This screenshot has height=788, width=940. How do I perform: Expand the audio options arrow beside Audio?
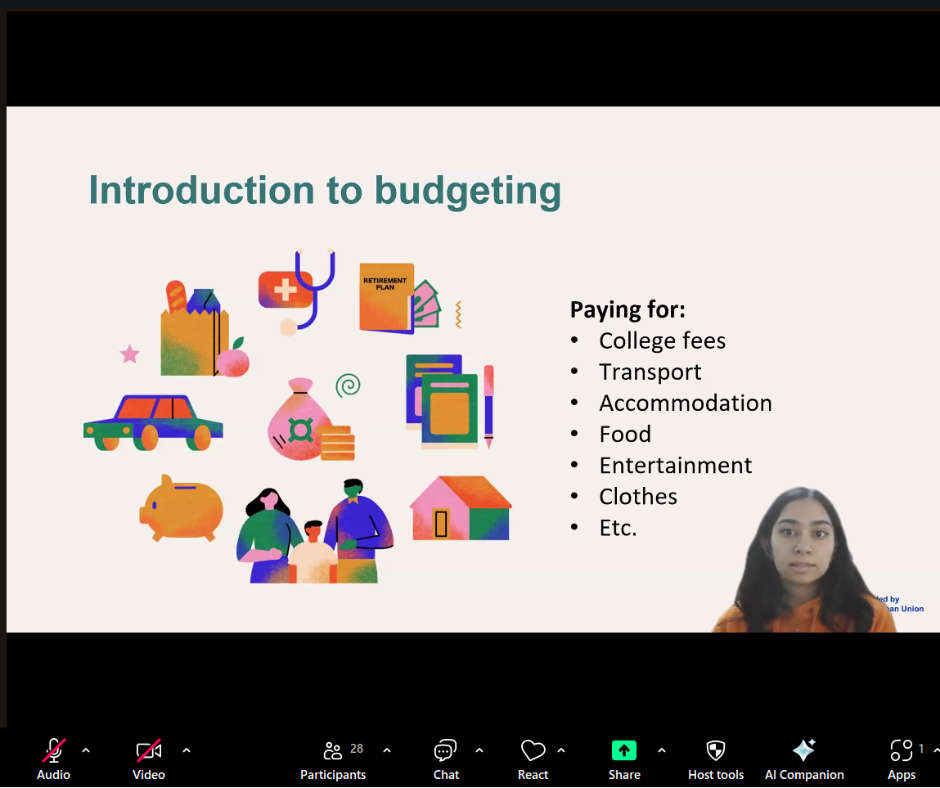pyautogui.click(x=86, y=750)
